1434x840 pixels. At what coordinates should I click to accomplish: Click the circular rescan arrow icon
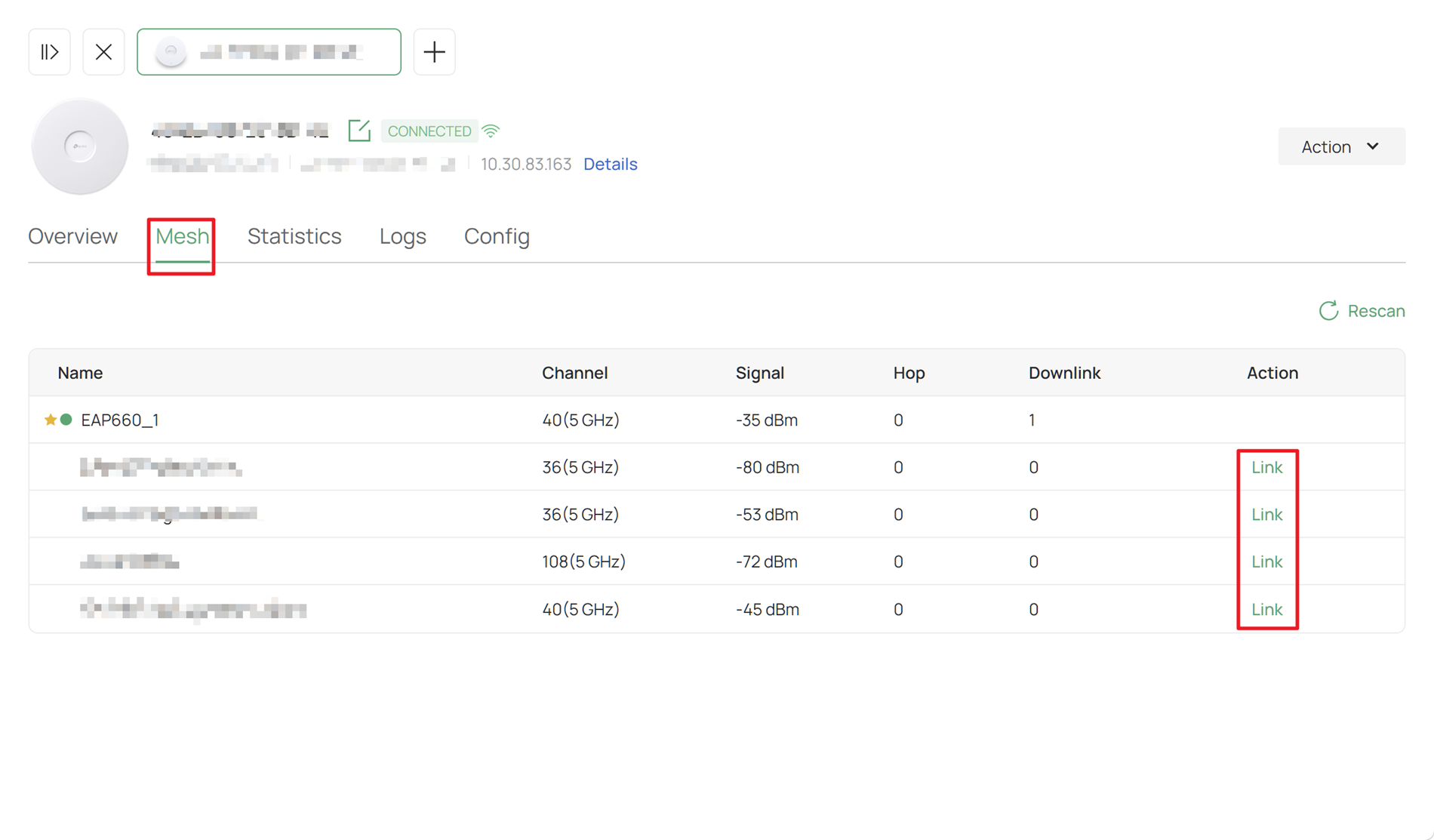tap(1328, 311)
